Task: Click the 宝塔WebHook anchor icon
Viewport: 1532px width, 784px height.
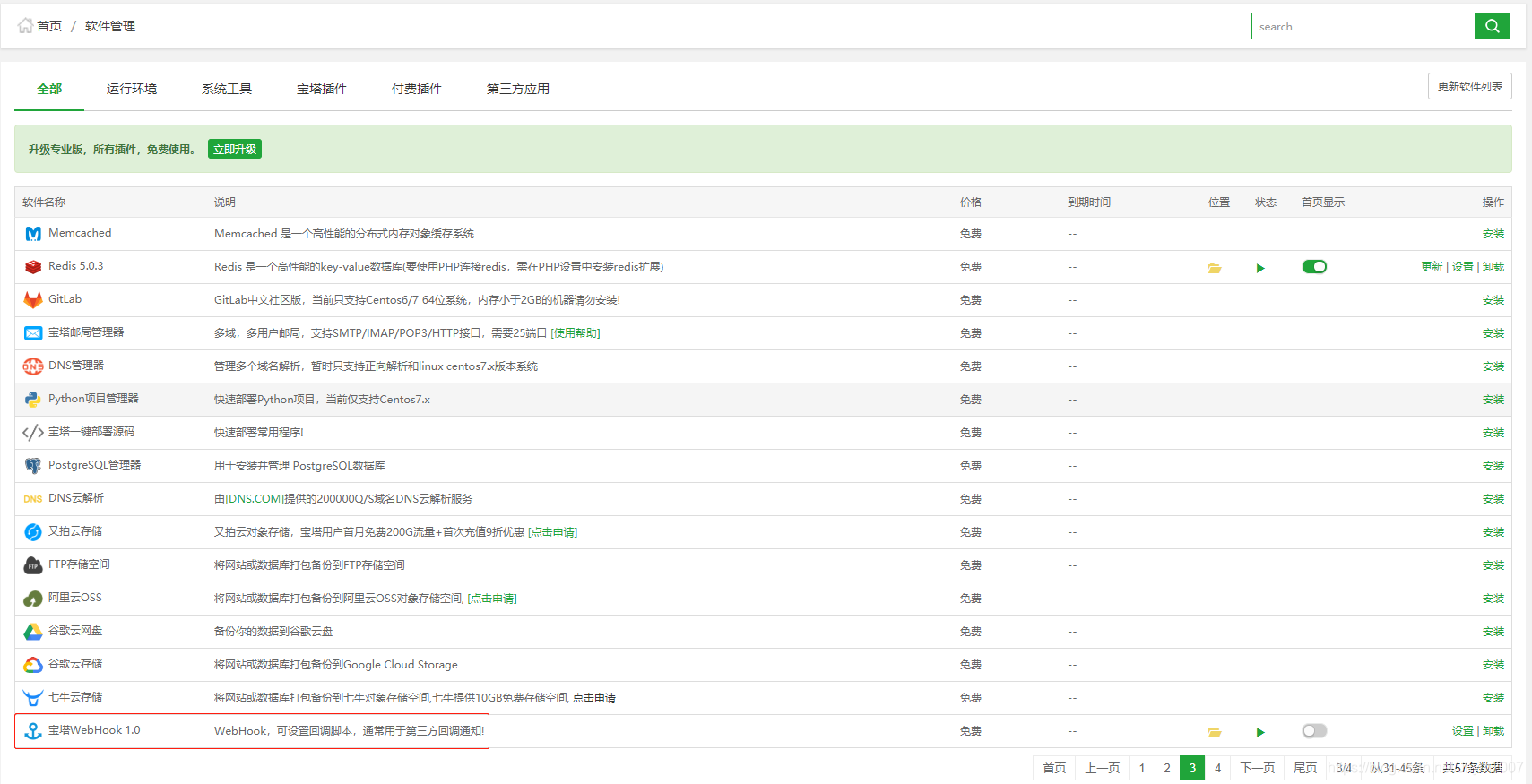Action: [33, 731]
